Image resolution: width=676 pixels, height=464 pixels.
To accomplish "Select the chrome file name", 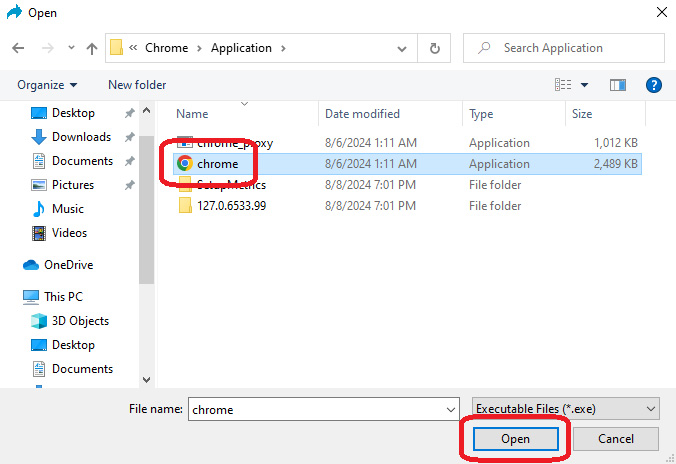I will pos(217,164).
